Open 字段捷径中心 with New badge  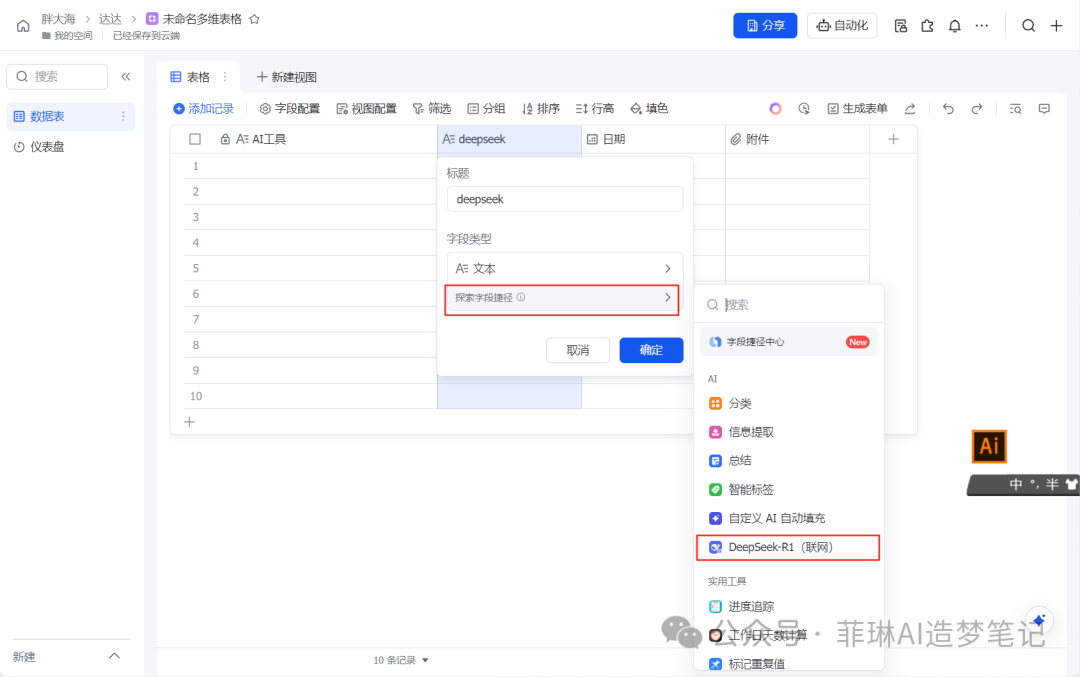click(789, 342)
